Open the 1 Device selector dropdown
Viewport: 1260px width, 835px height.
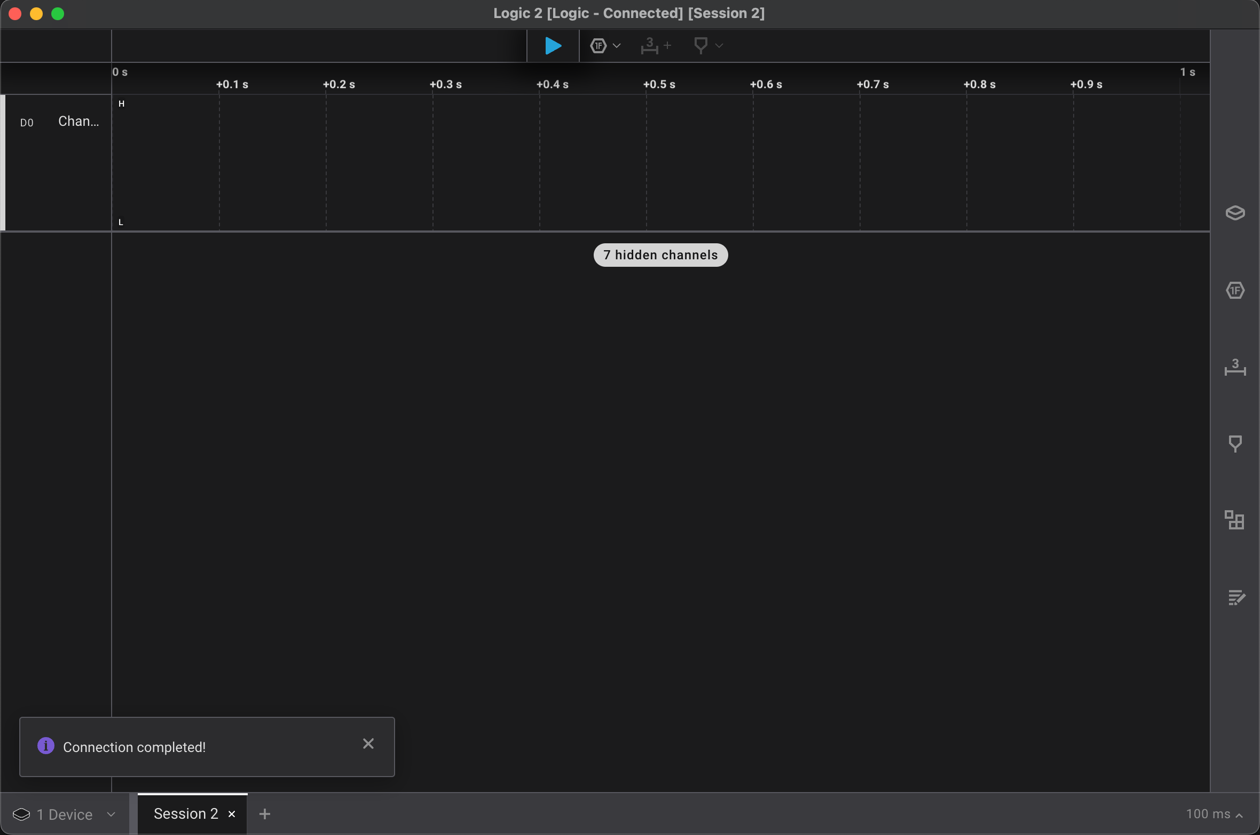point(66,814)
